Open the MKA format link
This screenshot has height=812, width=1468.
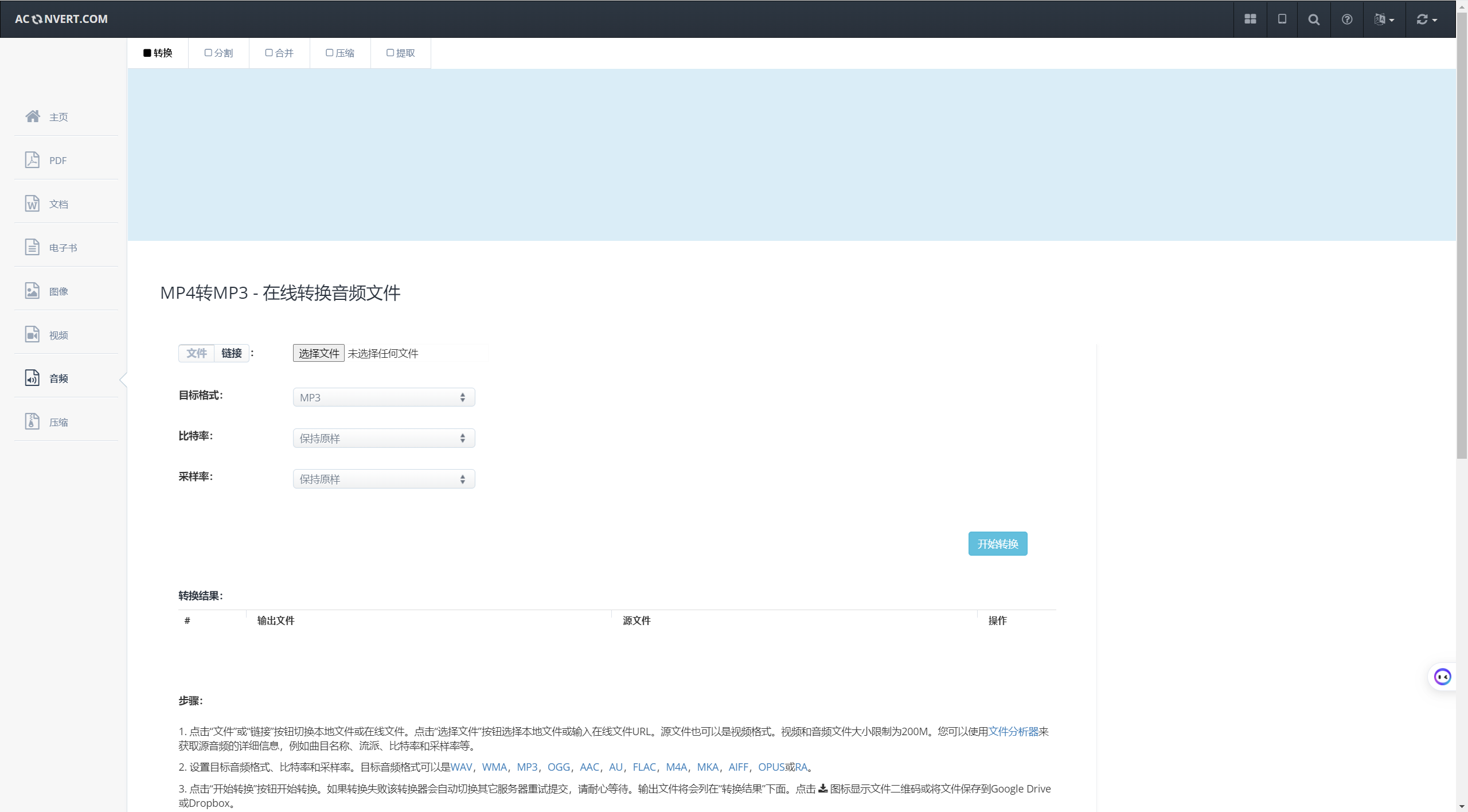(x=708, y=767)
